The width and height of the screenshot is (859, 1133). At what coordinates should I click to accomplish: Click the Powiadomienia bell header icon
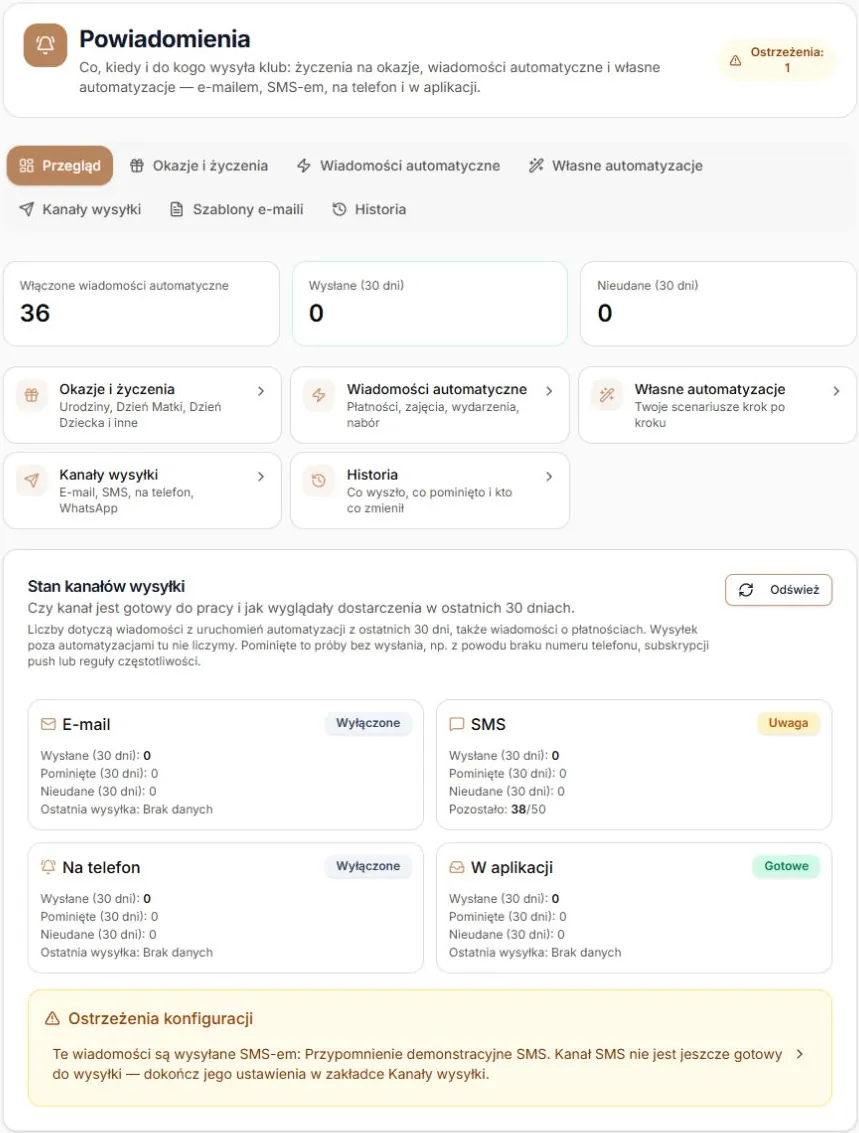[45, 45]
